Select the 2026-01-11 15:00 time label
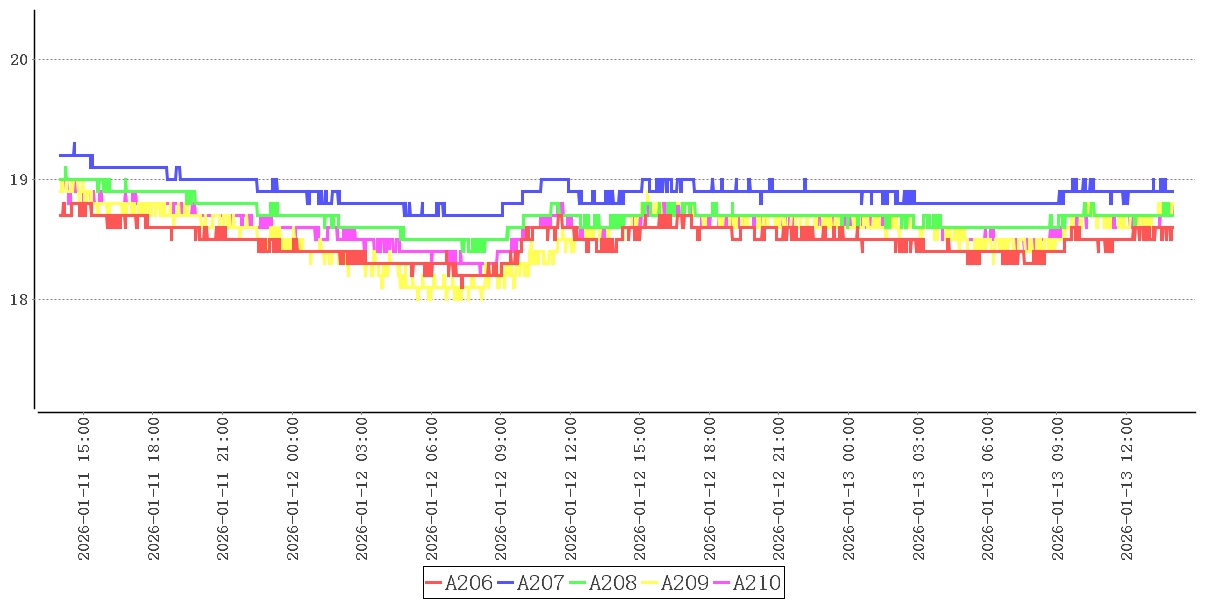 pyautogui.click(x=84, y=489)
